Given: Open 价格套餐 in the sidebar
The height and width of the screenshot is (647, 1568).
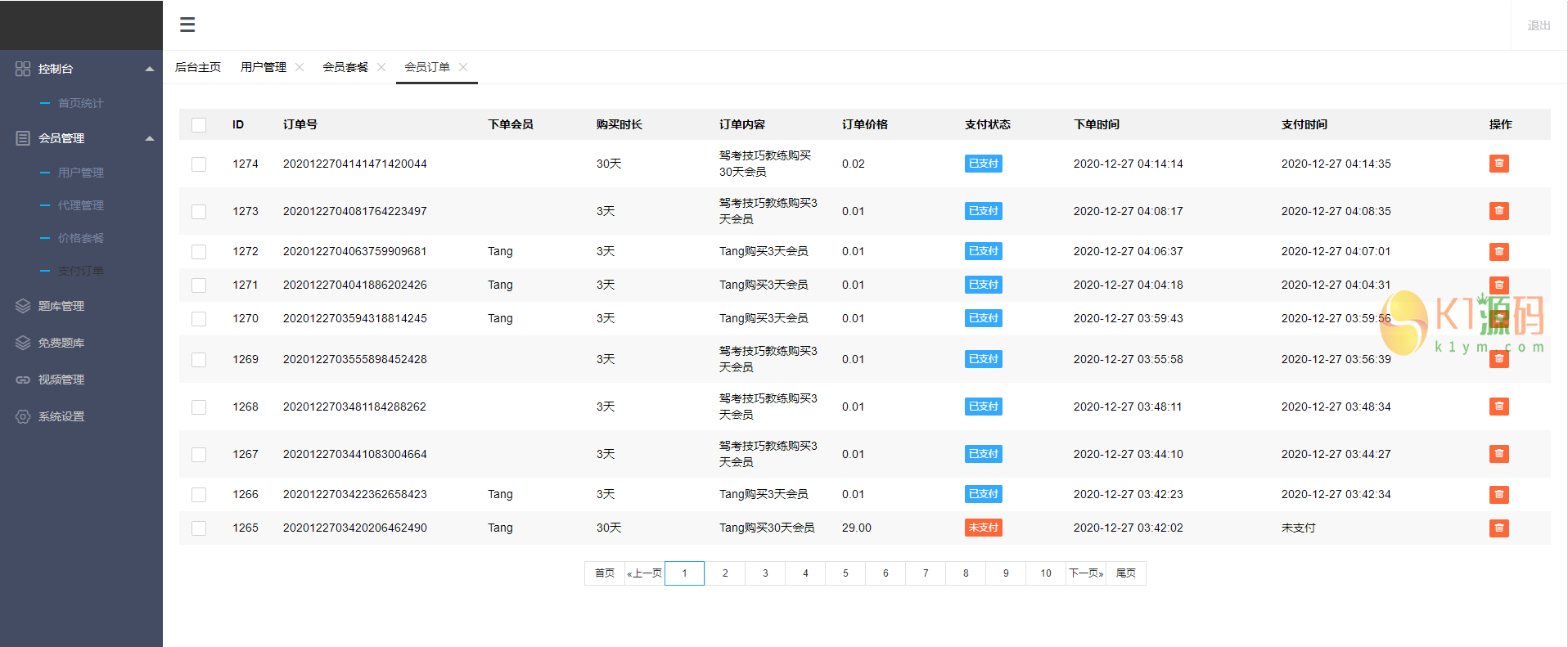Looking at the screenshot, I should [81, 238].
